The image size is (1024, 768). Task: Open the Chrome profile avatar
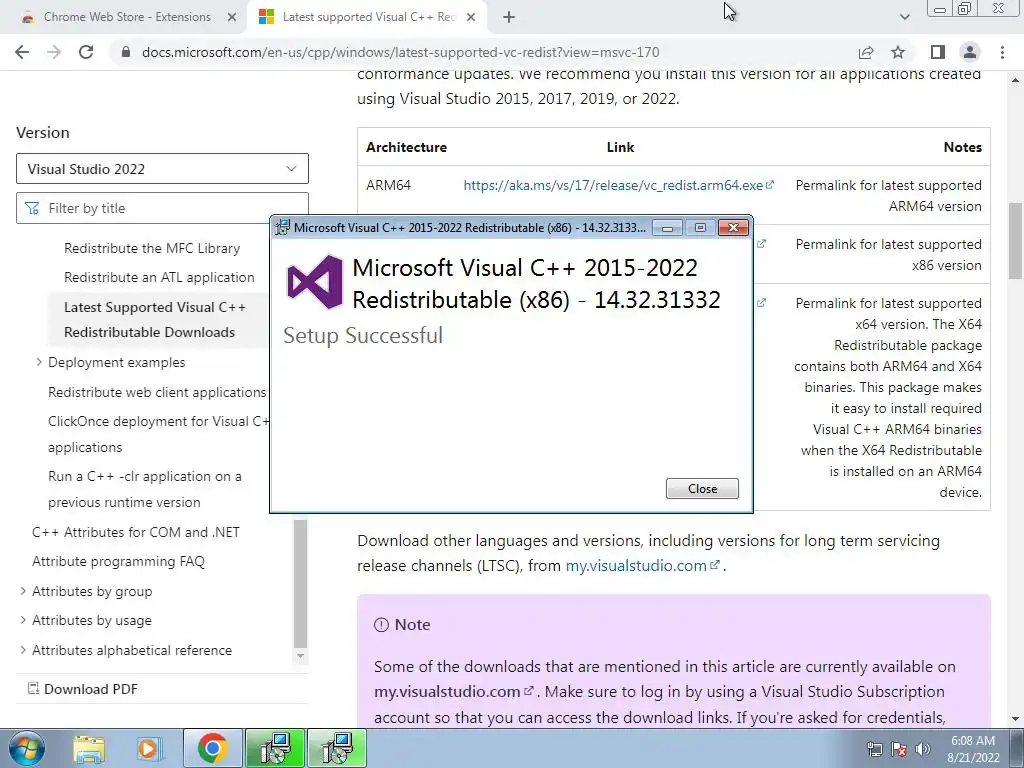coord(970,52)
